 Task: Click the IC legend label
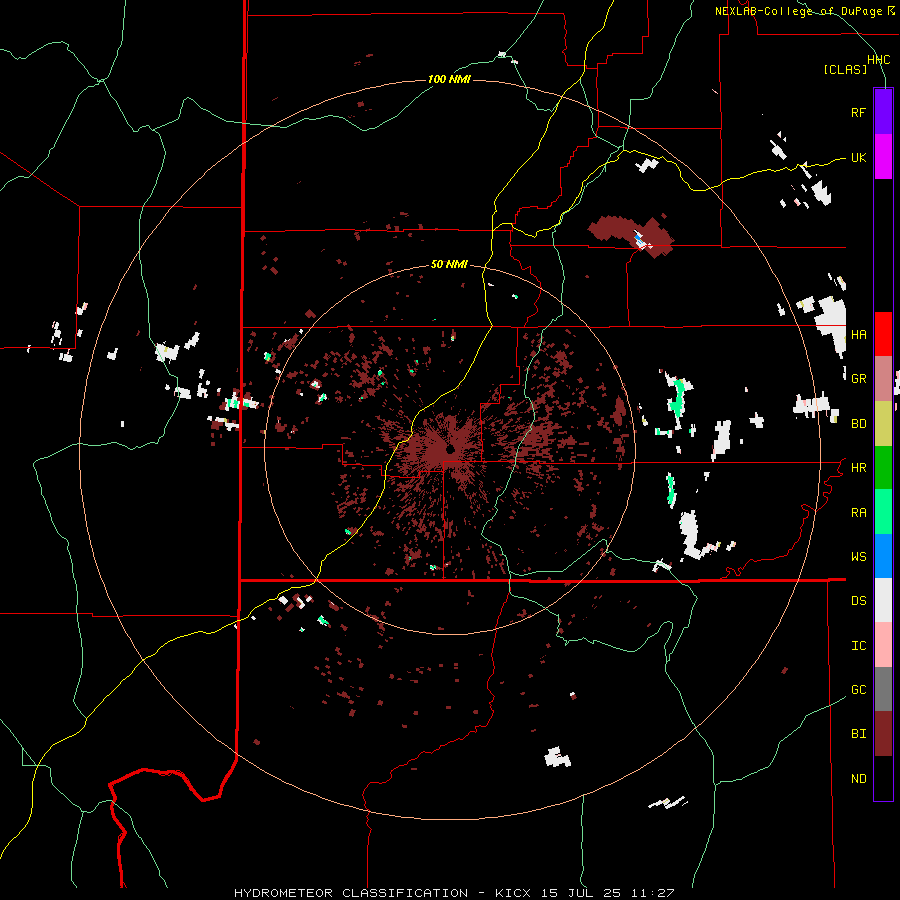(858, 646)
